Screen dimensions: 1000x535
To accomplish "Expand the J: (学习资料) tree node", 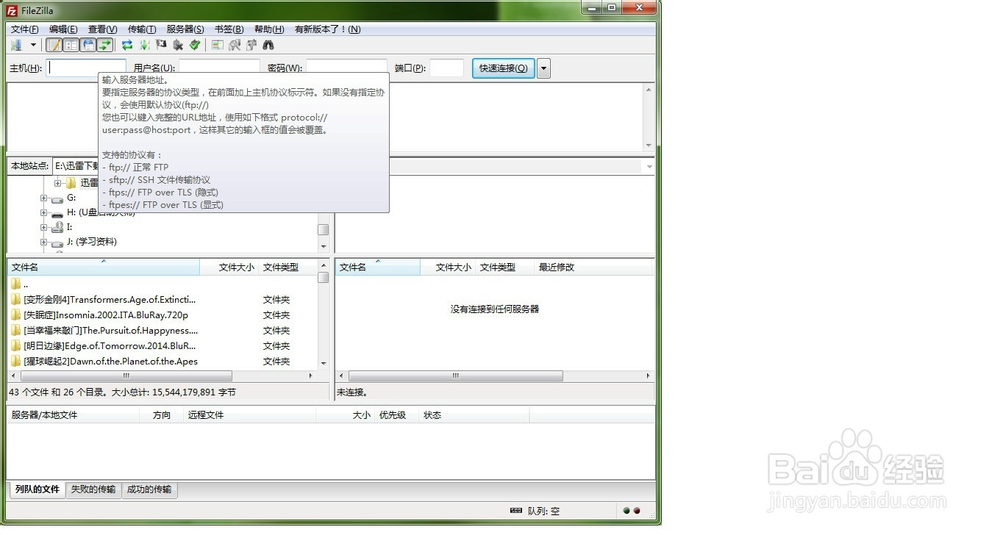I will click(43, 242).
